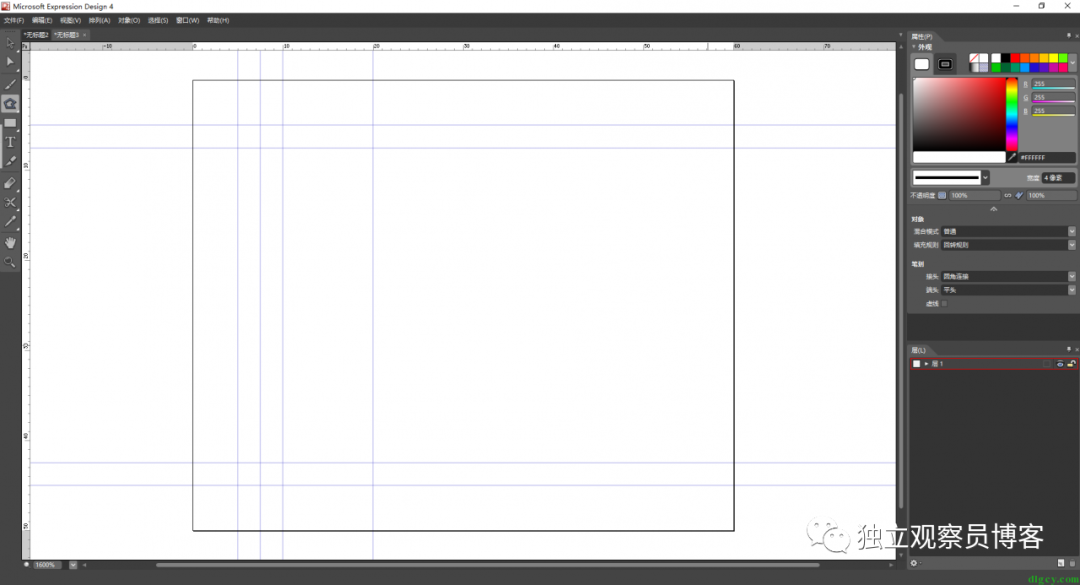Expand layer 1 disclosure triangle
Viewport: 1080px width, 585px height.
926,364
